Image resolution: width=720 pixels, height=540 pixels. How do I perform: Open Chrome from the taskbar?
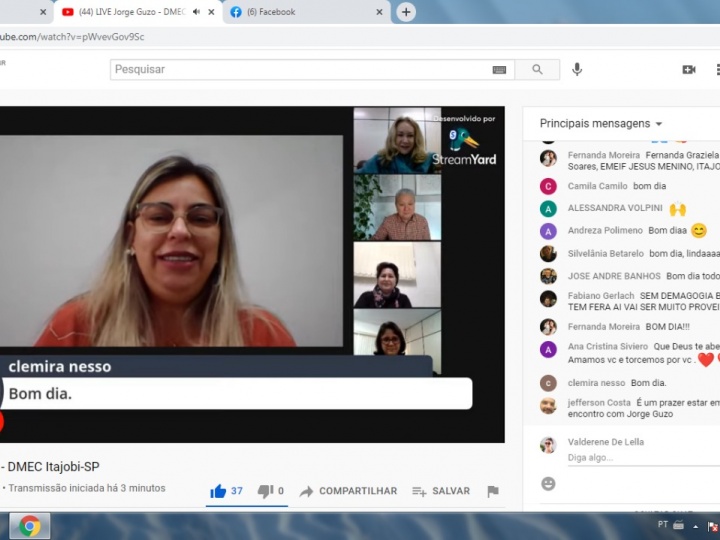click(x=29, y=525)
